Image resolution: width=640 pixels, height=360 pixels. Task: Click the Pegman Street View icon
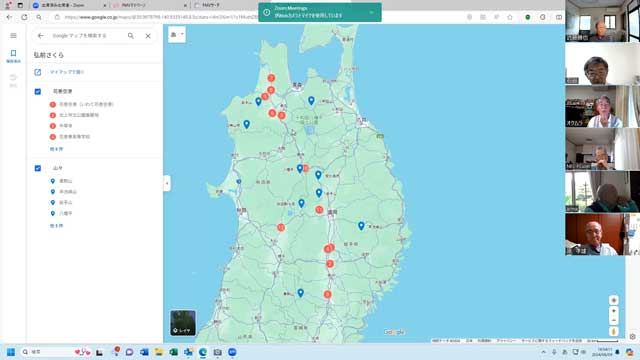(x=613, y=331)
